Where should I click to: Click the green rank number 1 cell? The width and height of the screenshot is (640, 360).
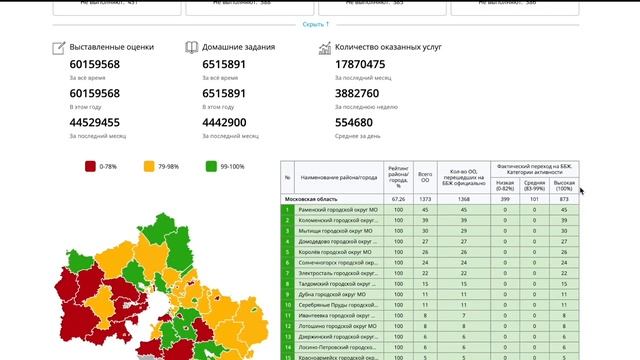click(287, 210)
